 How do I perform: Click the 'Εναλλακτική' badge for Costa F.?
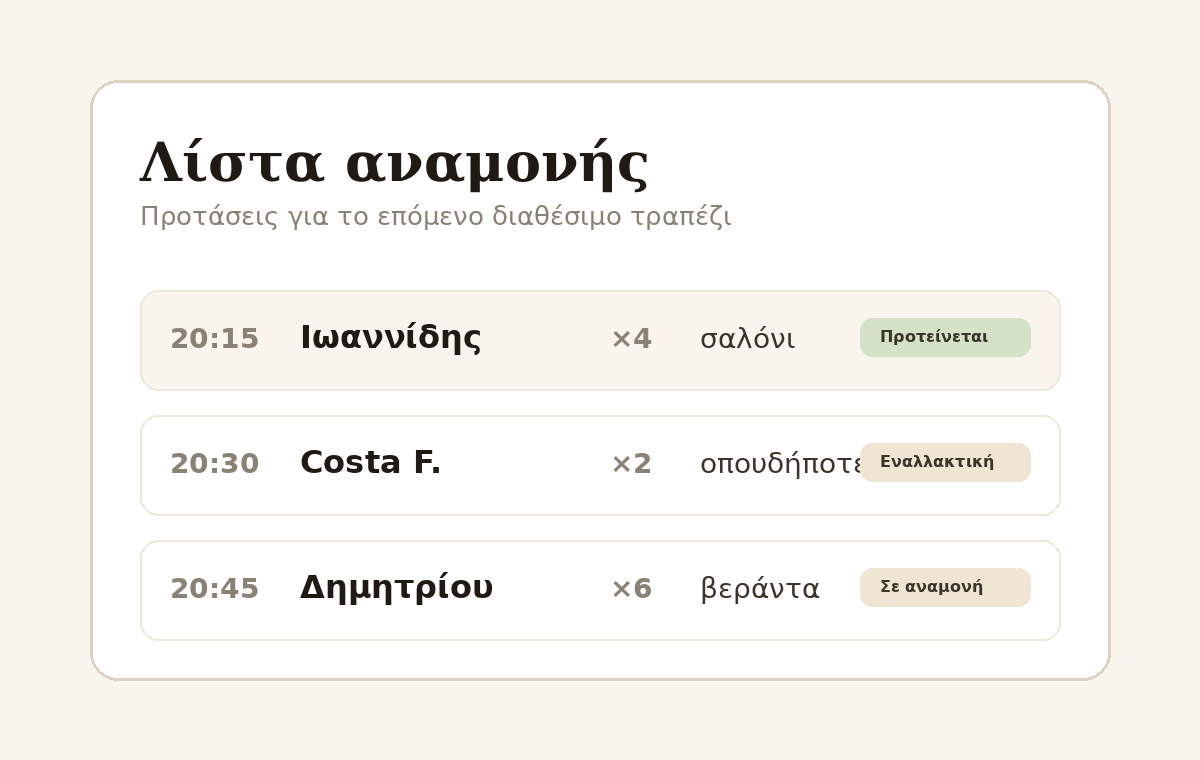point(945,463)
